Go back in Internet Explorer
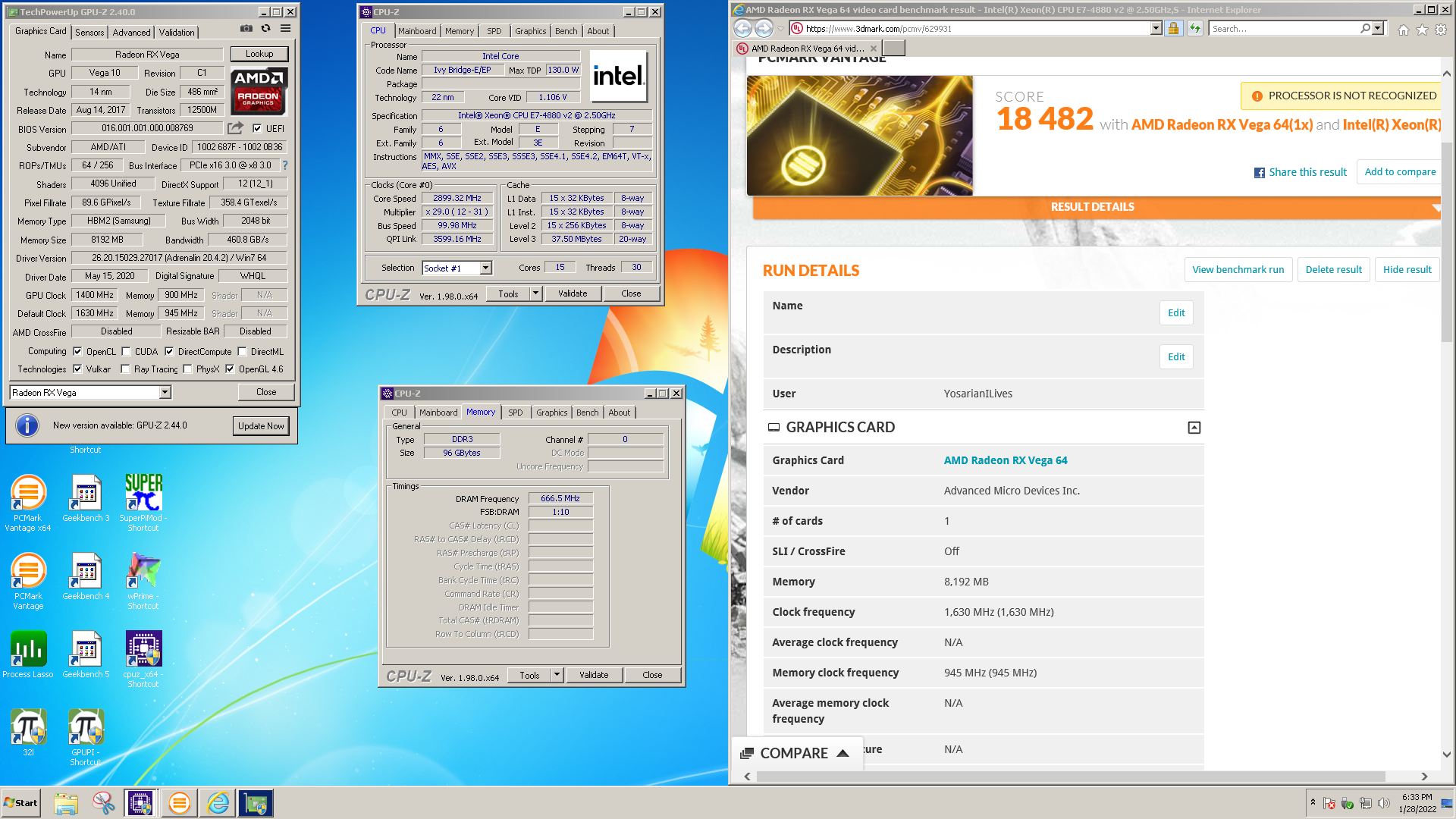 [743, 29]
